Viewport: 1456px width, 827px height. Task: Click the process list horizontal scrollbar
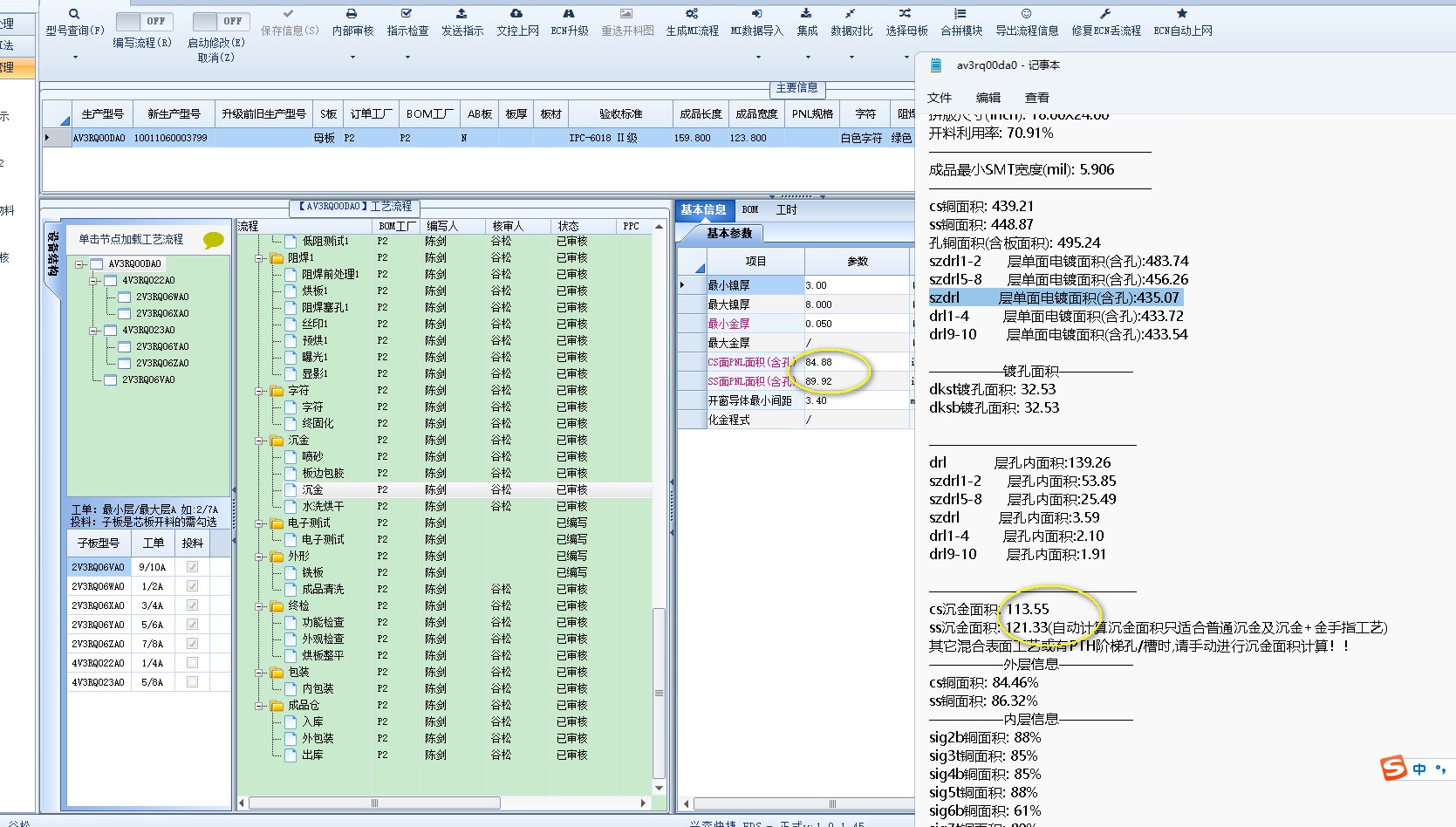click(374, 803)
